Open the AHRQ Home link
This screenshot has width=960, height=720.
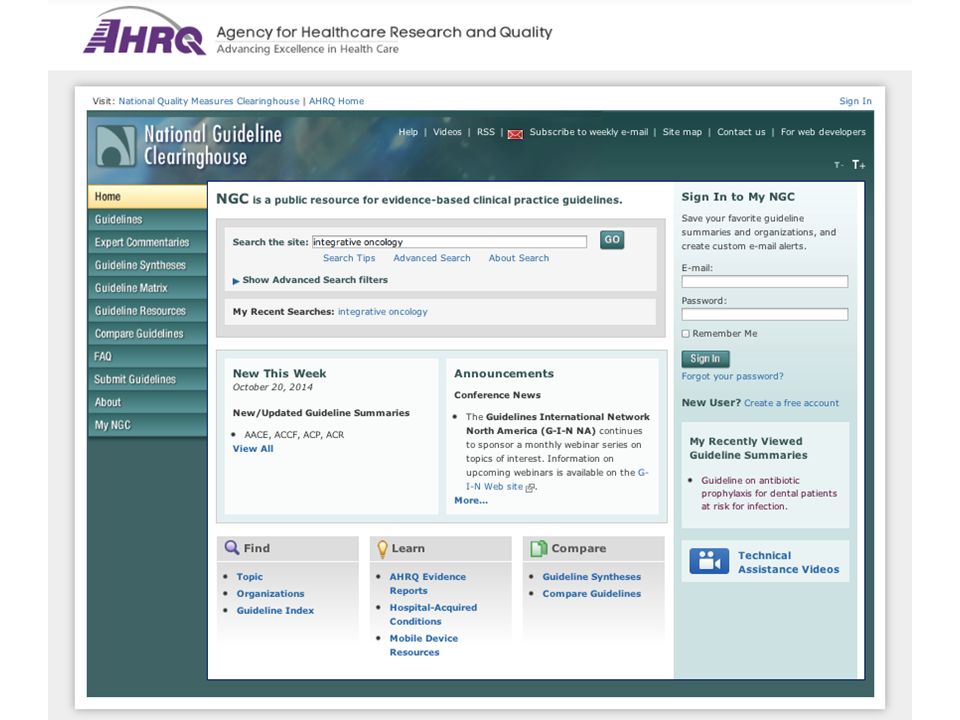(x=336, y=101)
